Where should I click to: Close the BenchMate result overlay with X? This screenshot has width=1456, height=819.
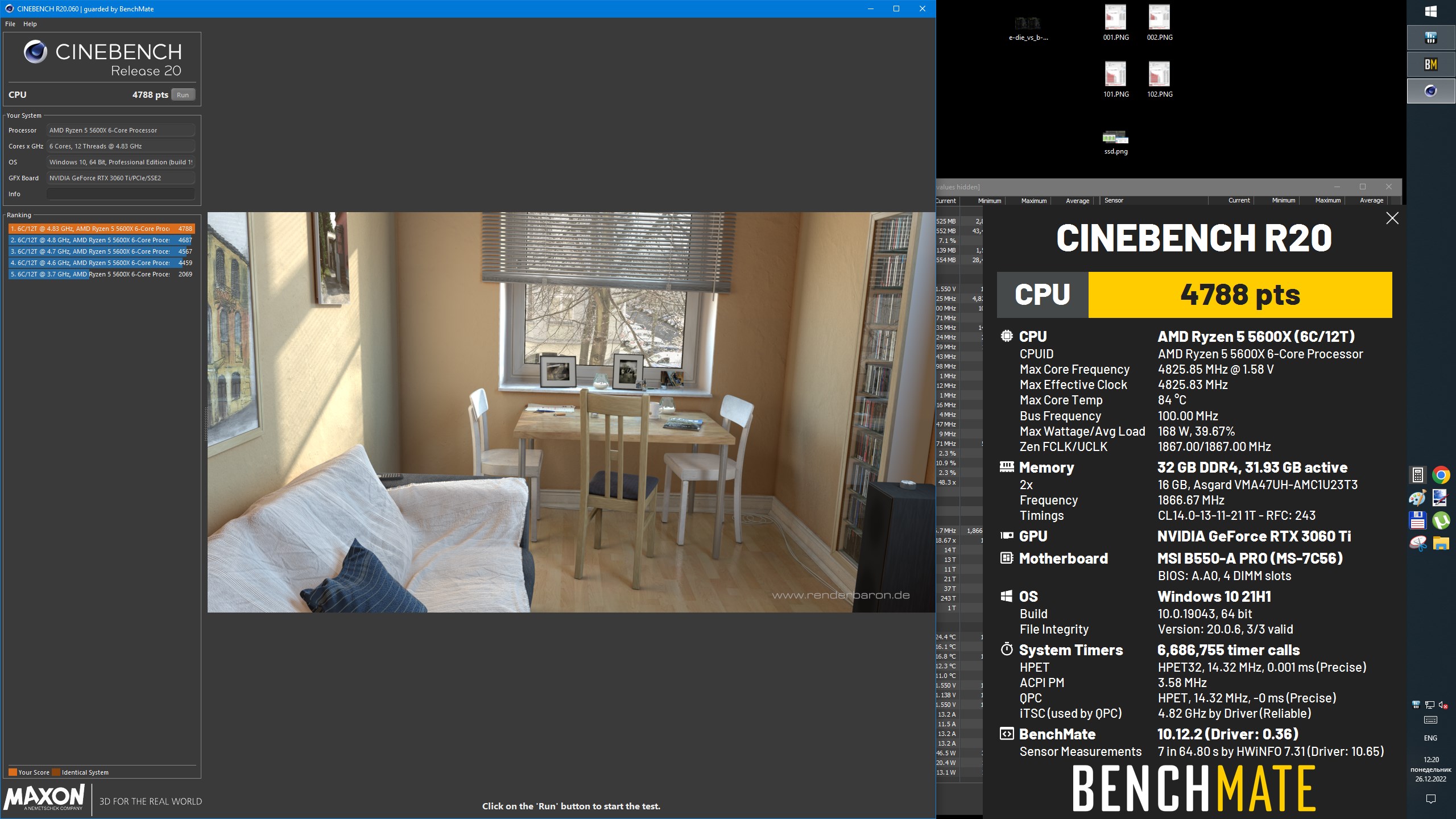coord(1392,218)
